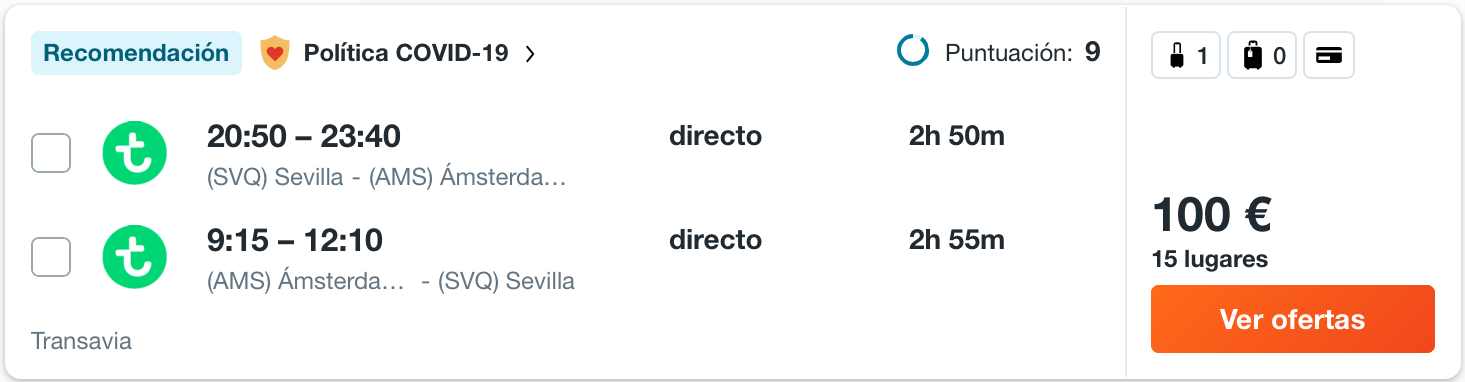Click the Transavia airline name label
The image size is (1465, 382).
(x=81, y=341)
